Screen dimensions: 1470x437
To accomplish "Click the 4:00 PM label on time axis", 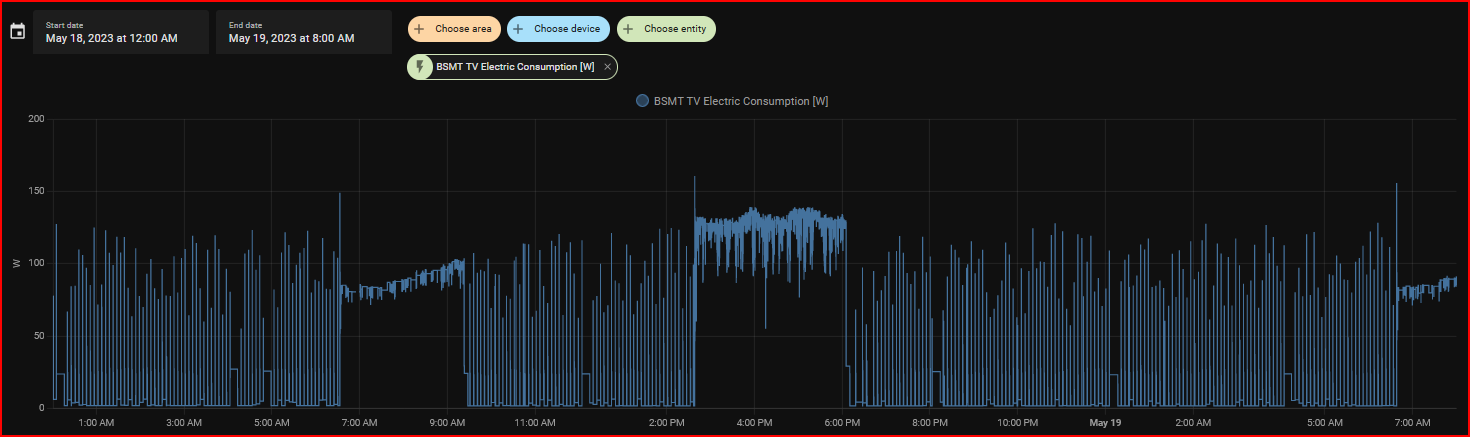I will click(x=753, y=423).
